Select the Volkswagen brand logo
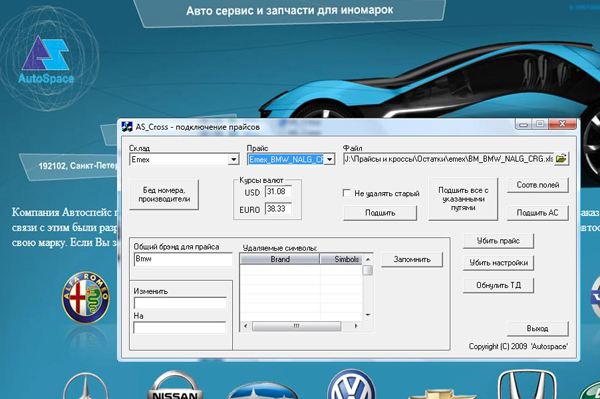This screenshot has height=399, width=600. click(x=352, y=384)
